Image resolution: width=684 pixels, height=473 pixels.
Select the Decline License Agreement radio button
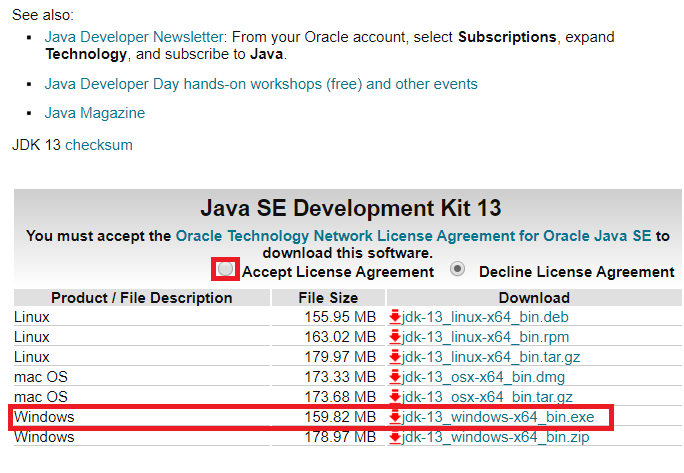[x=457, y=269]
